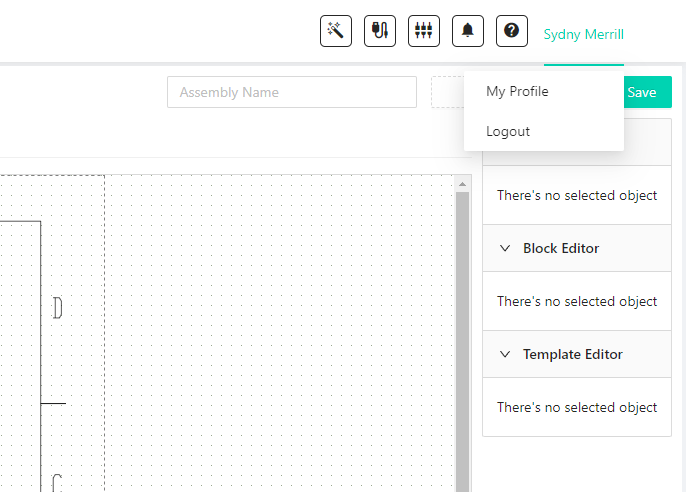Open help question mark icon
Image resolution: width=686 pixels, height=492 pixels.
[511, 31]
